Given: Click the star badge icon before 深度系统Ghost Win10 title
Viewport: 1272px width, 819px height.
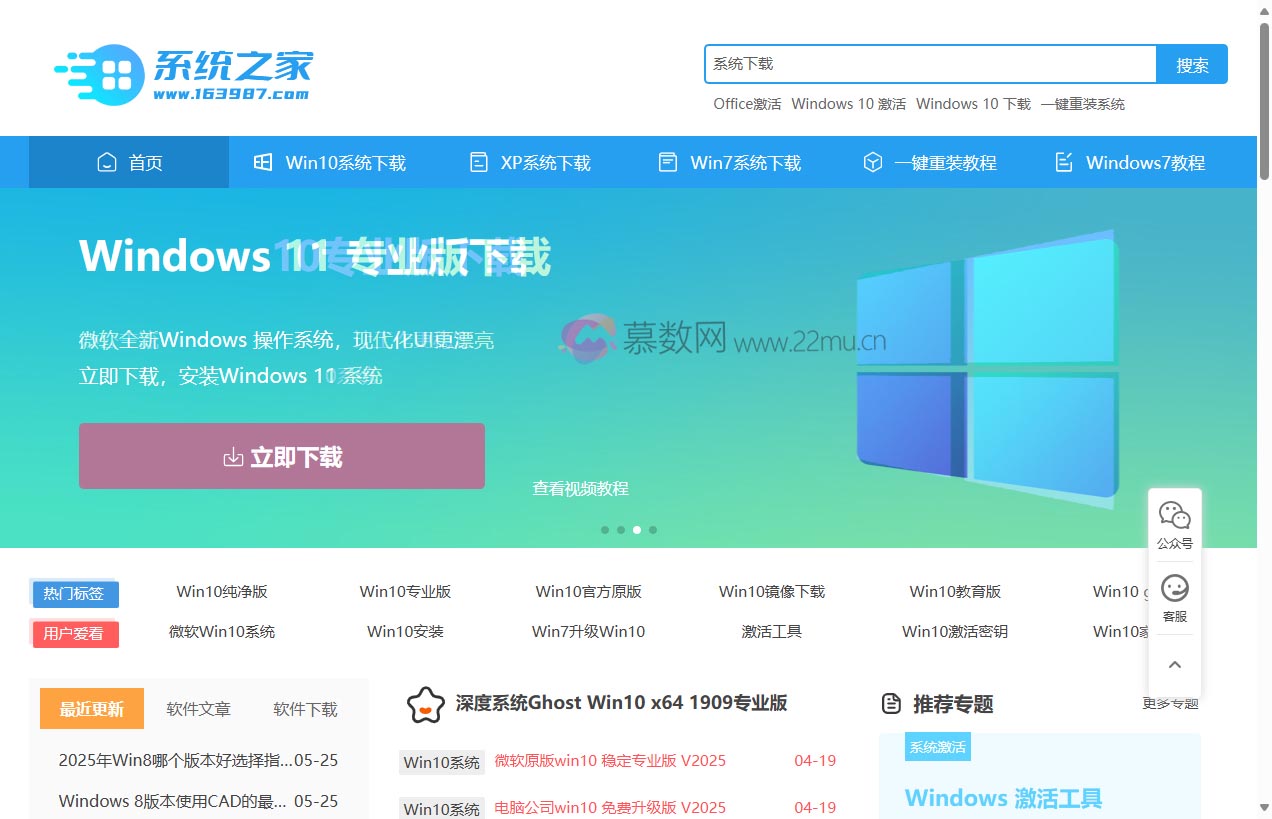Looking at the screenshot, I should tap(427, 704).
